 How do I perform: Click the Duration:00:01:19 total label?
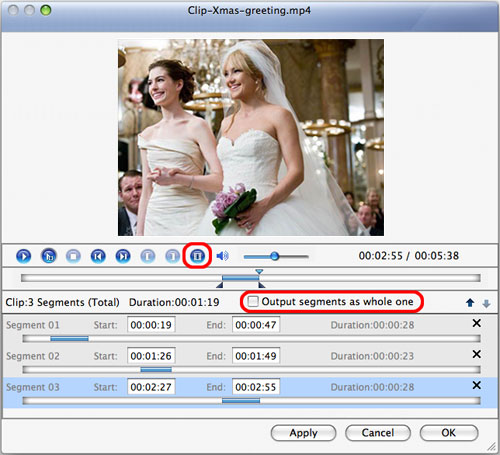[174, 302]
